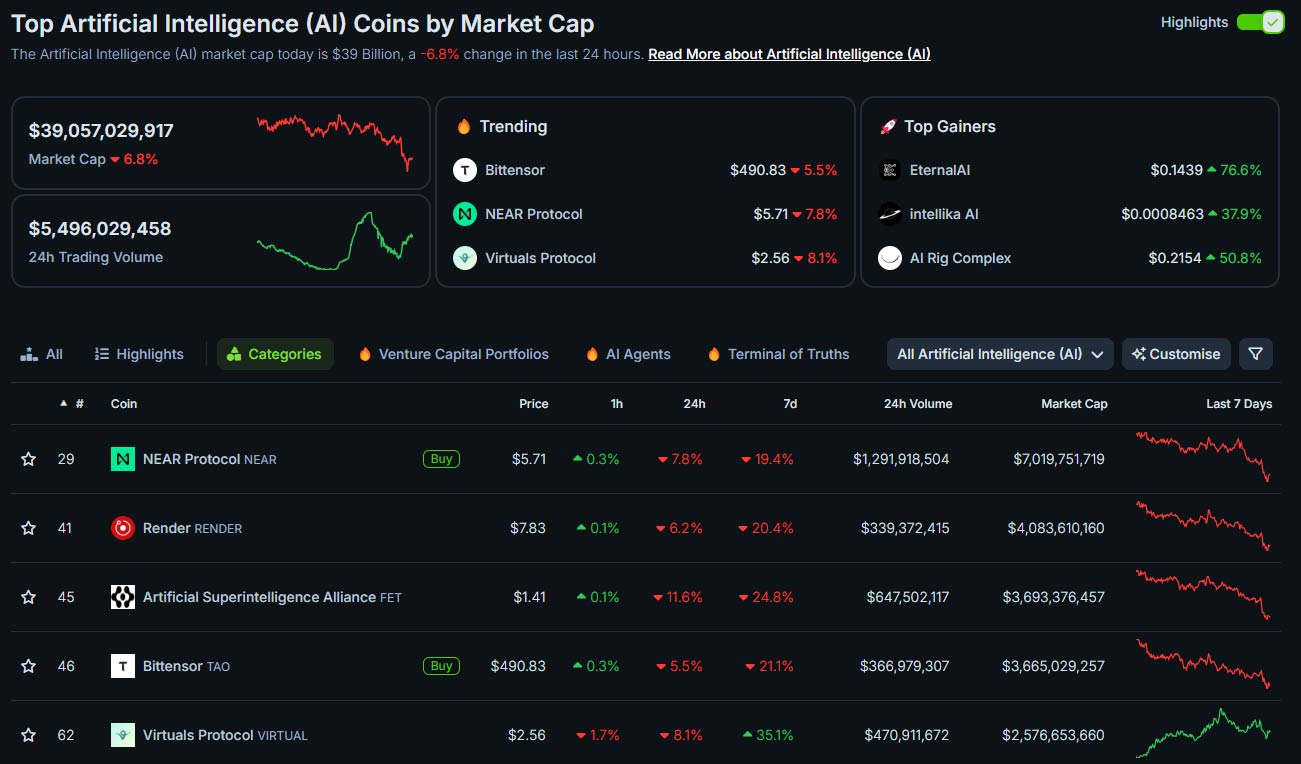This screenshot has width=1301, height=764.
Task: Click NEAR Protocol market cap $7,019,751,719
Action: coord(1059,459)
